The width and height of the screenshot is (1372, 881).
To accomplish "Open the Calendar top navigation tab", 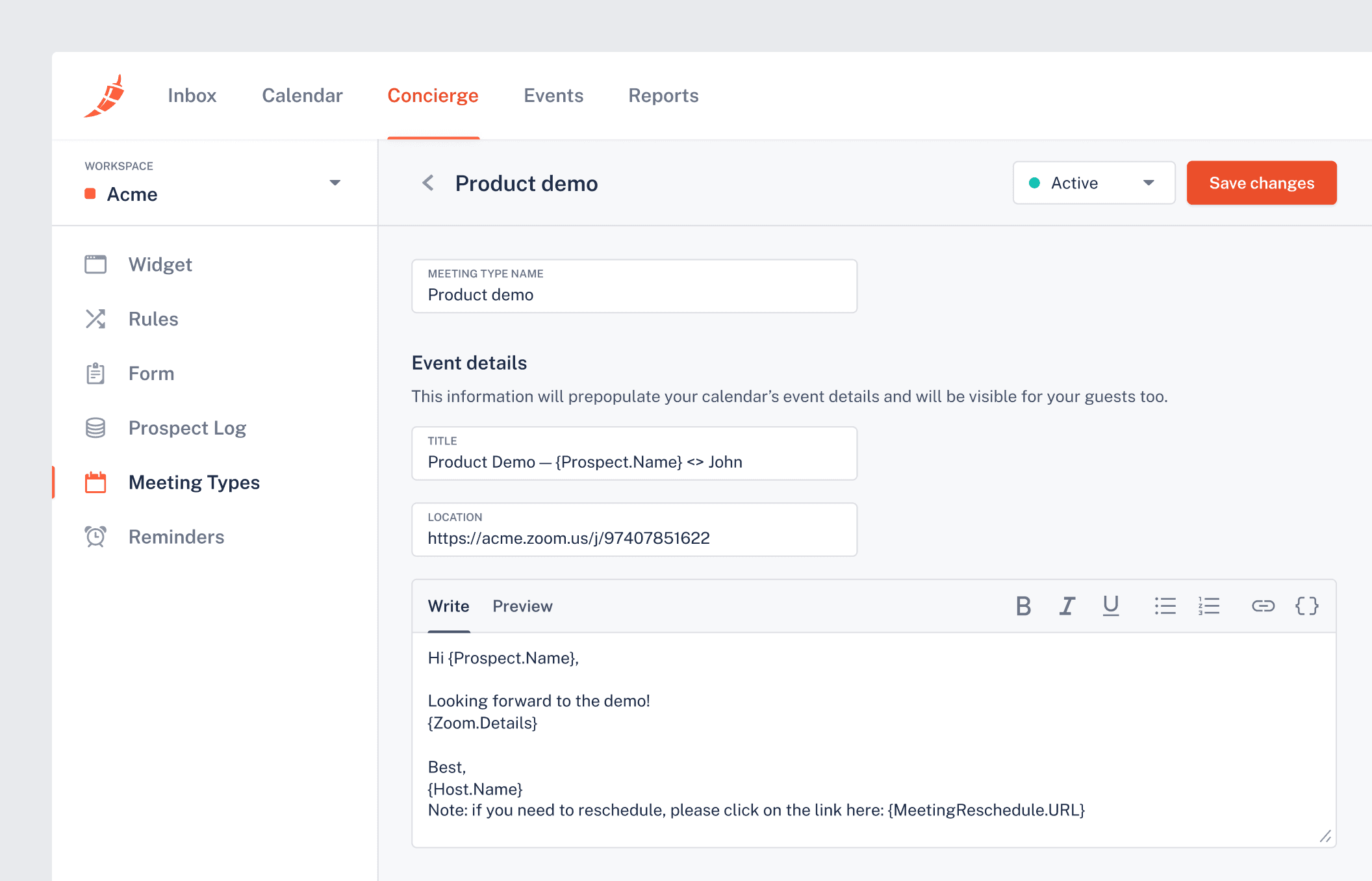I will pos(302,96).
